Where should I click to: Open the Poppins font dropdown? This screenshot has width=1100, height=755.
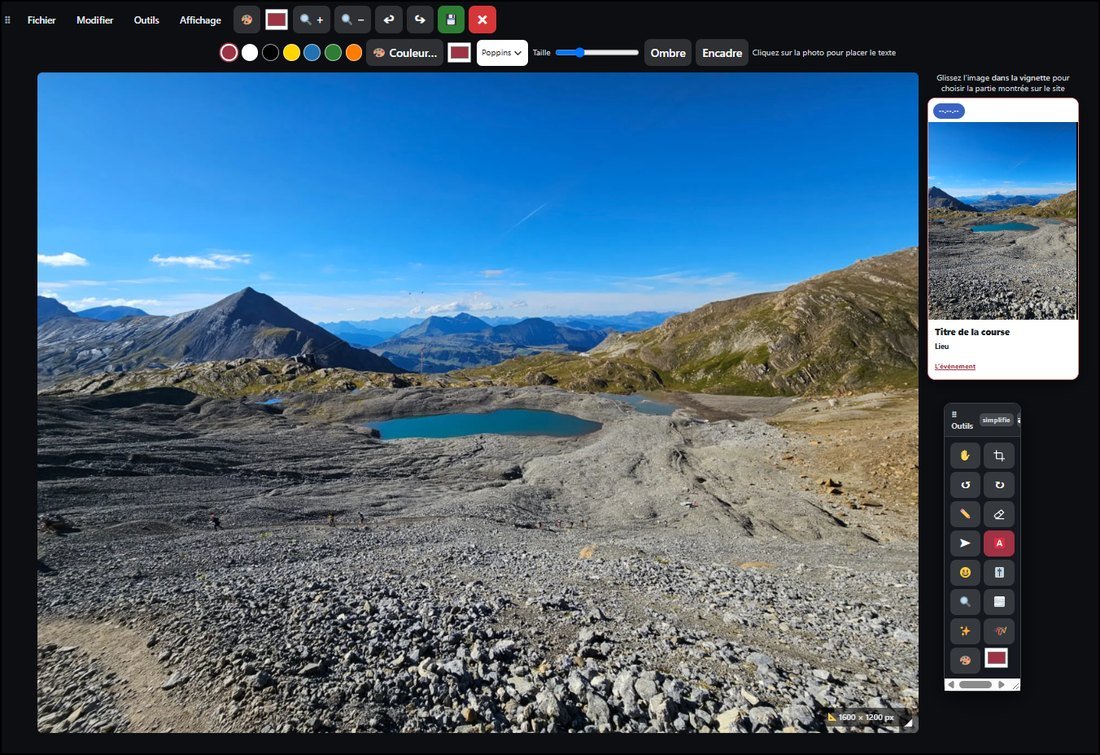[x=502, y=53]
